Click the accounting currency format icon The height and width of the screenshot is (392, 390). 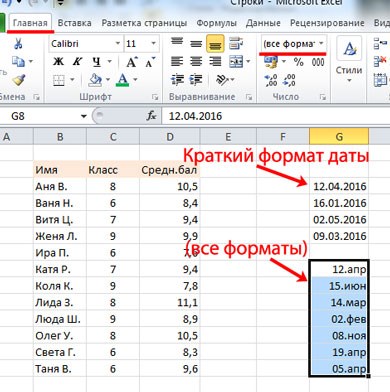pos(270,62)
